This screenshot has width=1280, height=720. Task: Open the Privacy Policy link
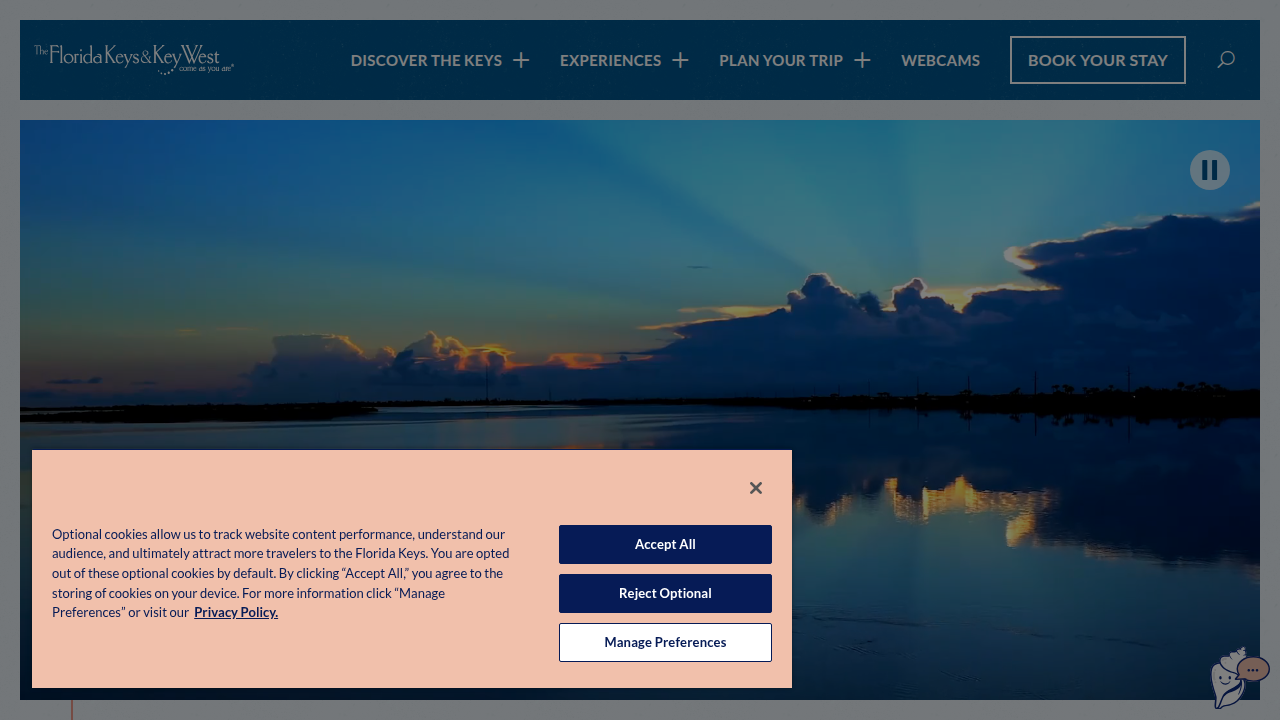coord(235,612)
